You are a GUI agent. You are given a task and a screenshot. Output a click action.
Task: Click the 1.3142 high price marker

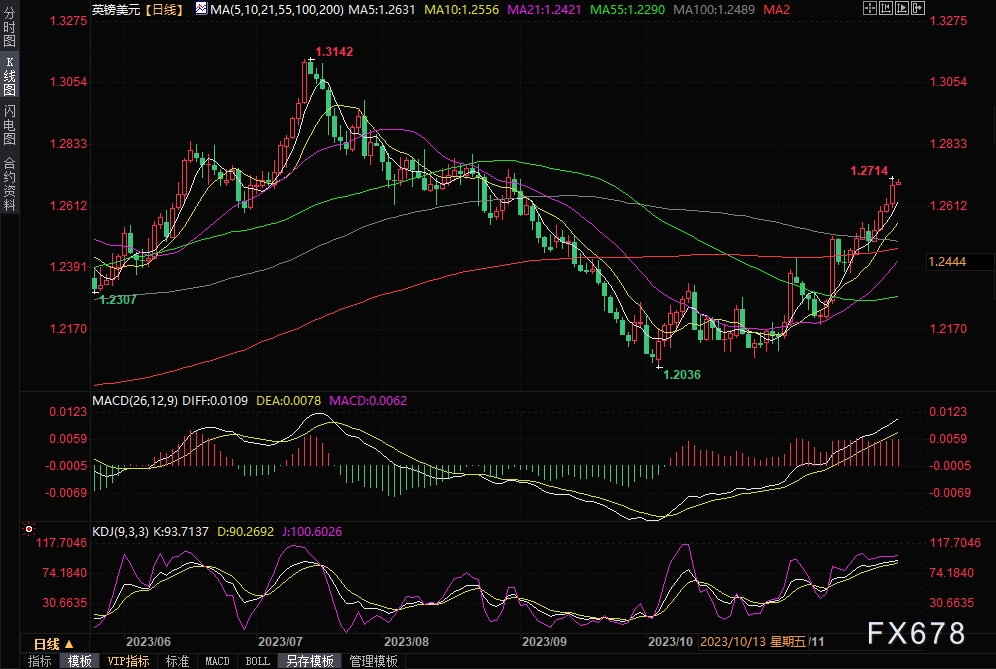click(333, 51)
